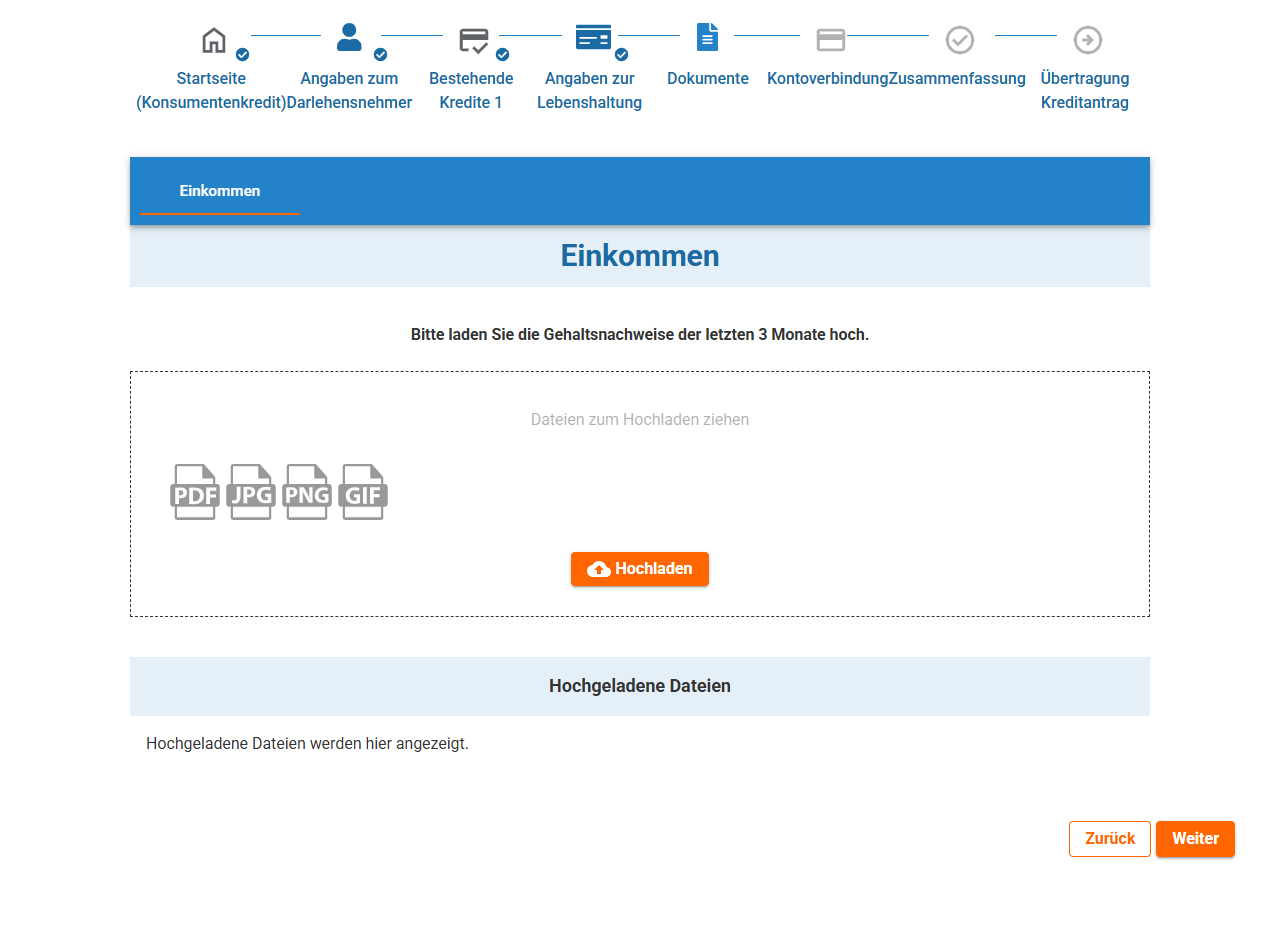Click the JPG file type icon
The width and height of the screenshot is (1285, 944).
tap(251, 492)
